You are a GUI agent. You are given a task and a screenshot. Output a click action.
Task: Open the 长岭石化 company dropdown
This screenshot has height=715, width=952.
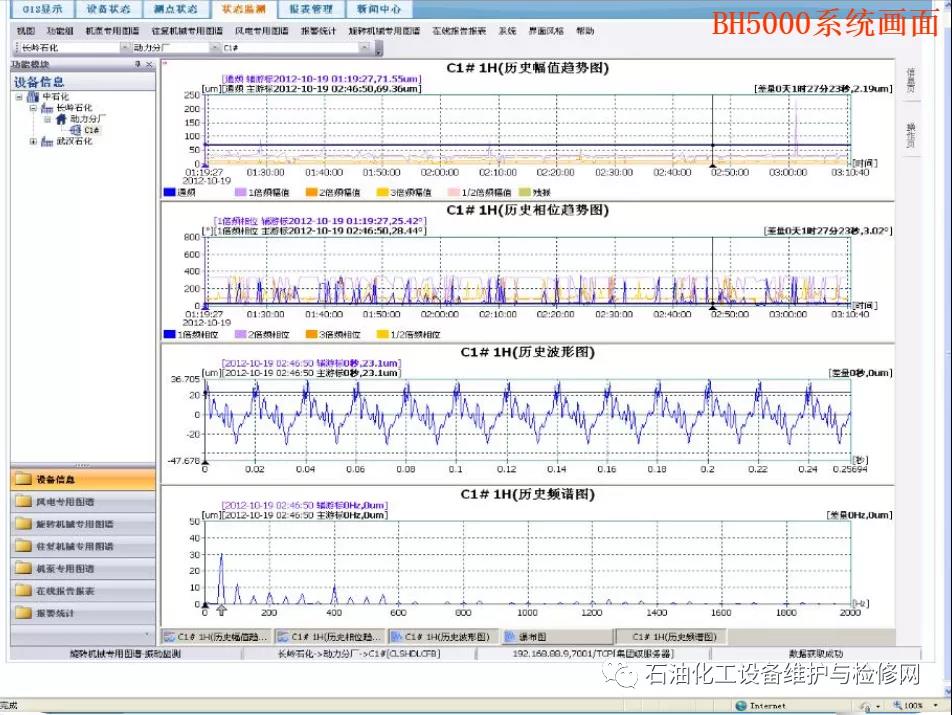(x=124, y=47)
